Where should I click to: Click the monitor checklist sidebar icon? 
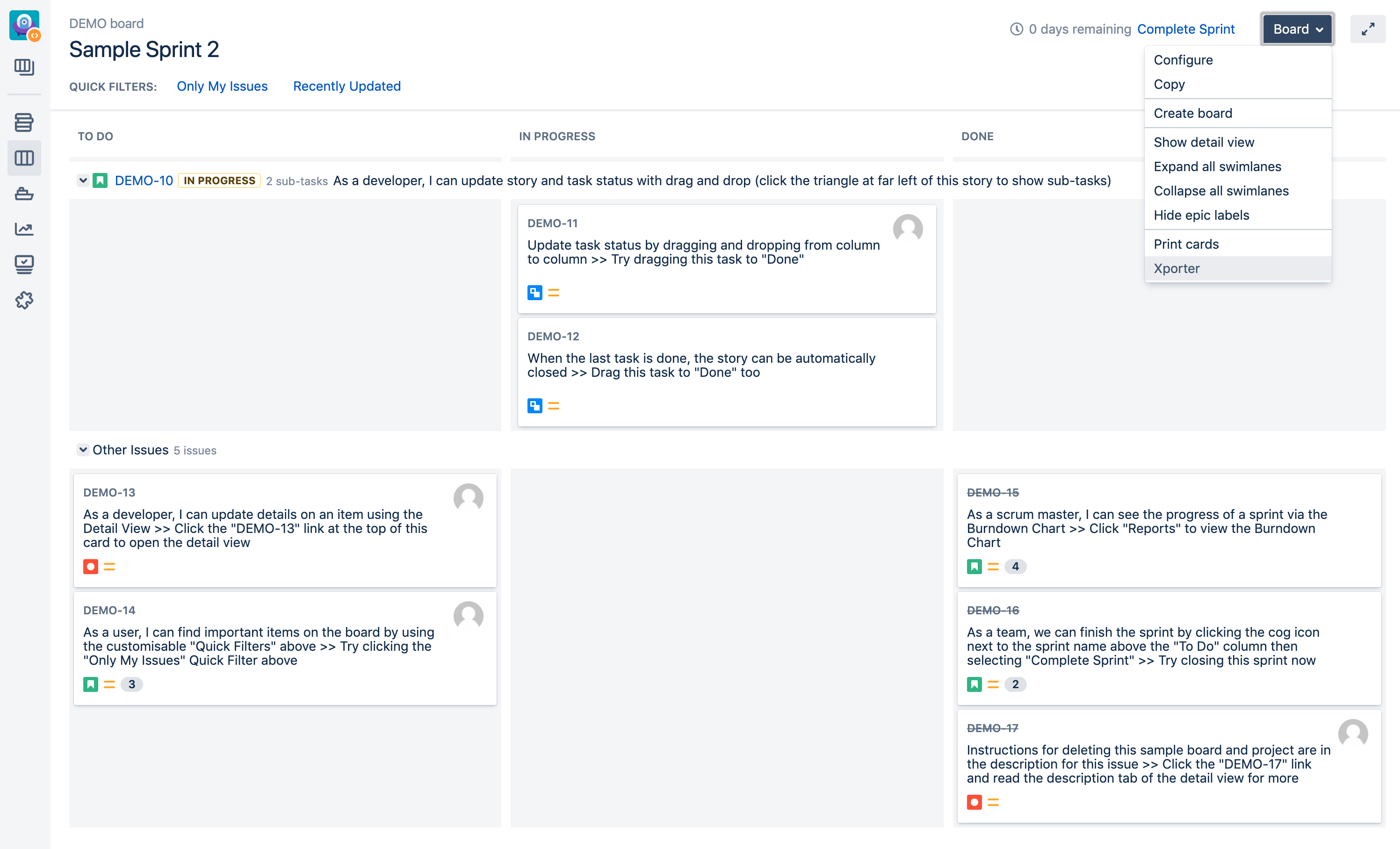pos(24,264)
